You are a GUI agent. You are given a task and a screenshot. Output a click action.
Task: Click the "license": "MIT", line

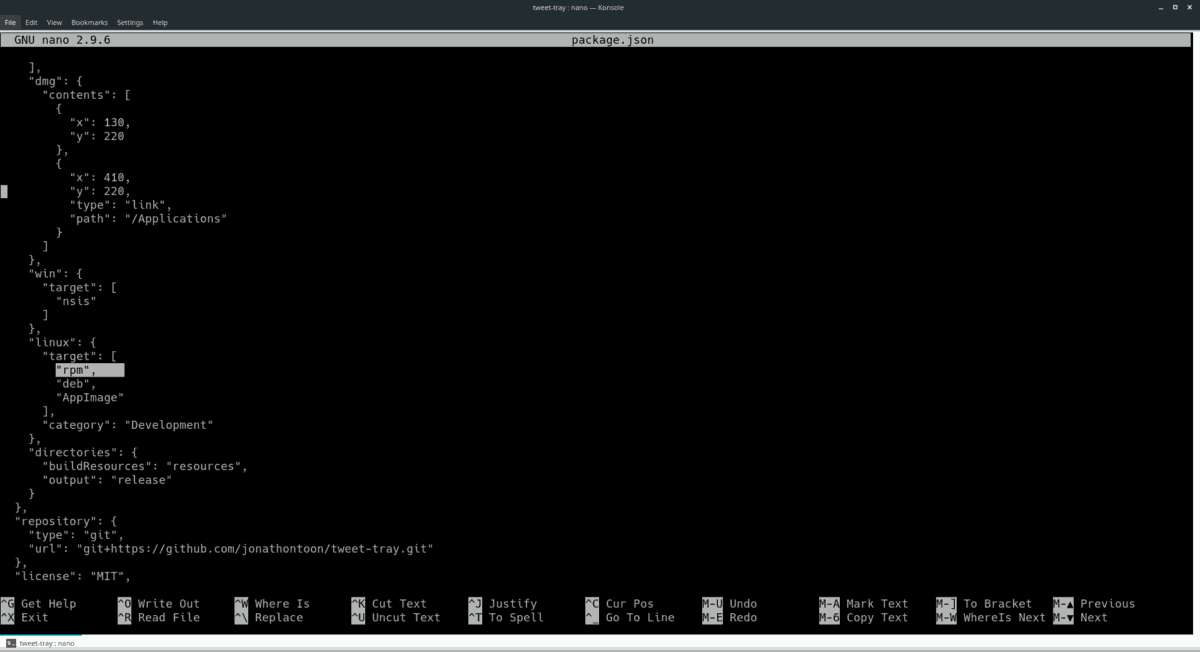tap(73, 577)
